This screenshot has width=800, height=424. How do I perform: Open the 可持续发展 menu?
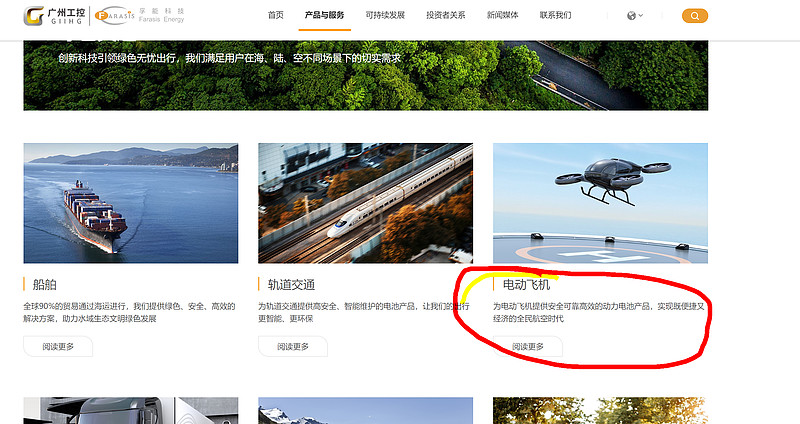(x=385, y=15)
